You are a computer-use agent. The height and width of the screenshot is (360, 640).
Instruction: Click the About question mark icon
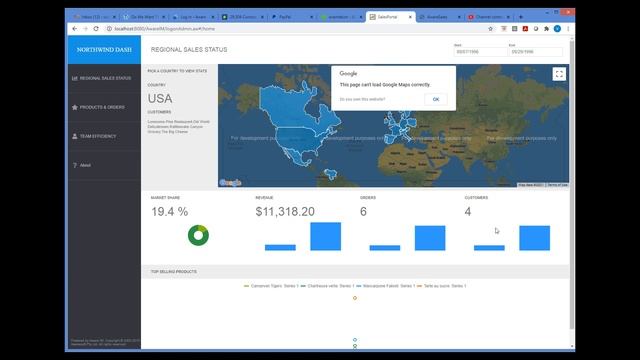(x=75, y=165)
